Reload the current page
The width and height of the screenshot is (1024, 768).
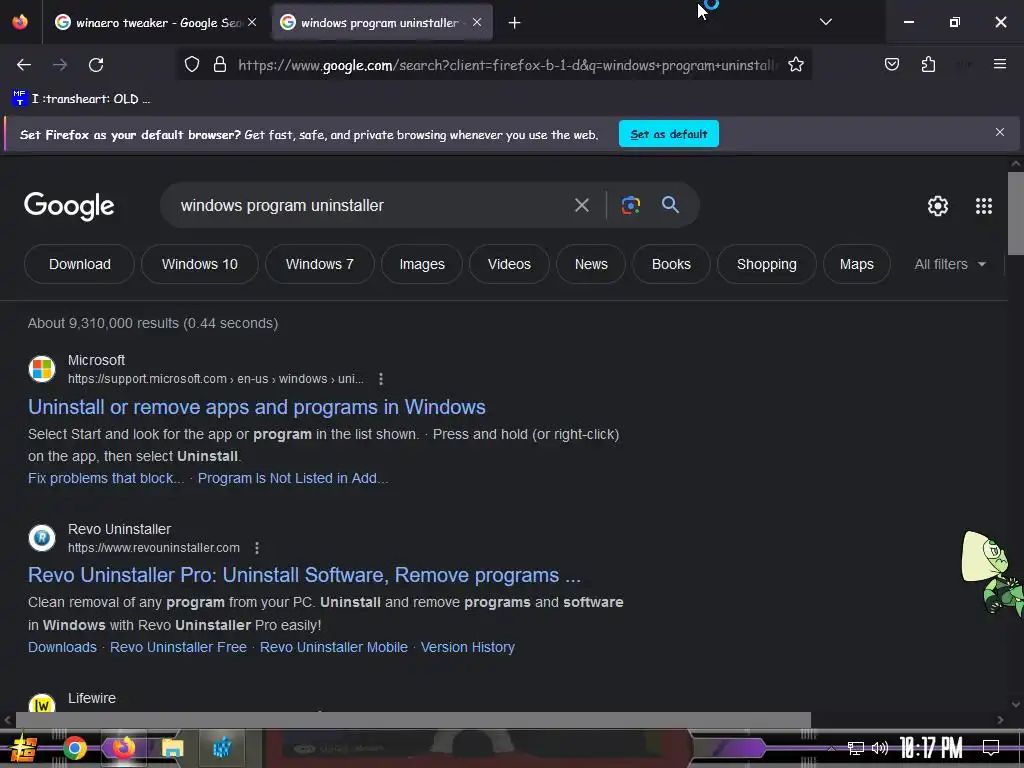[96, 65]
